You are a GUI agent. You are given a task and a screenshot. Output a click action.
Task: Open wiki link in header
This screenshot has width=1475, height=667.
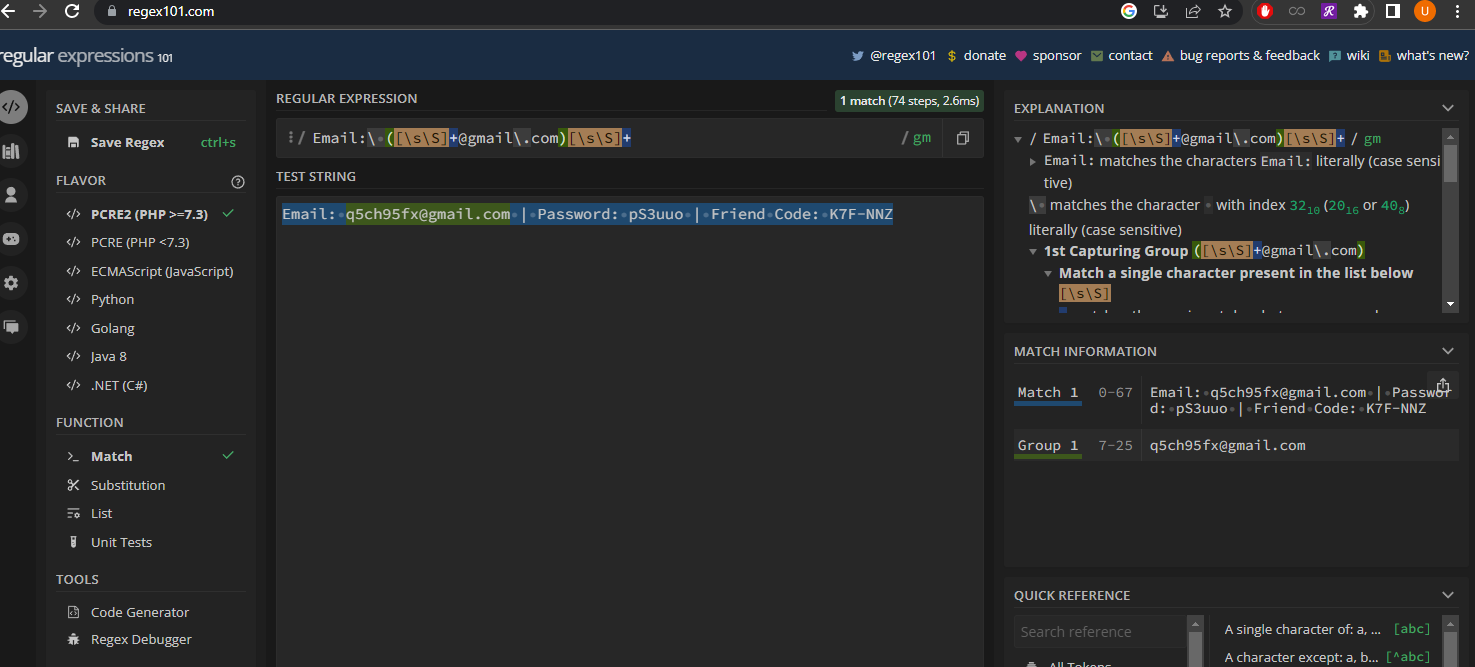pyautogui.click(x=1349, y=56)
